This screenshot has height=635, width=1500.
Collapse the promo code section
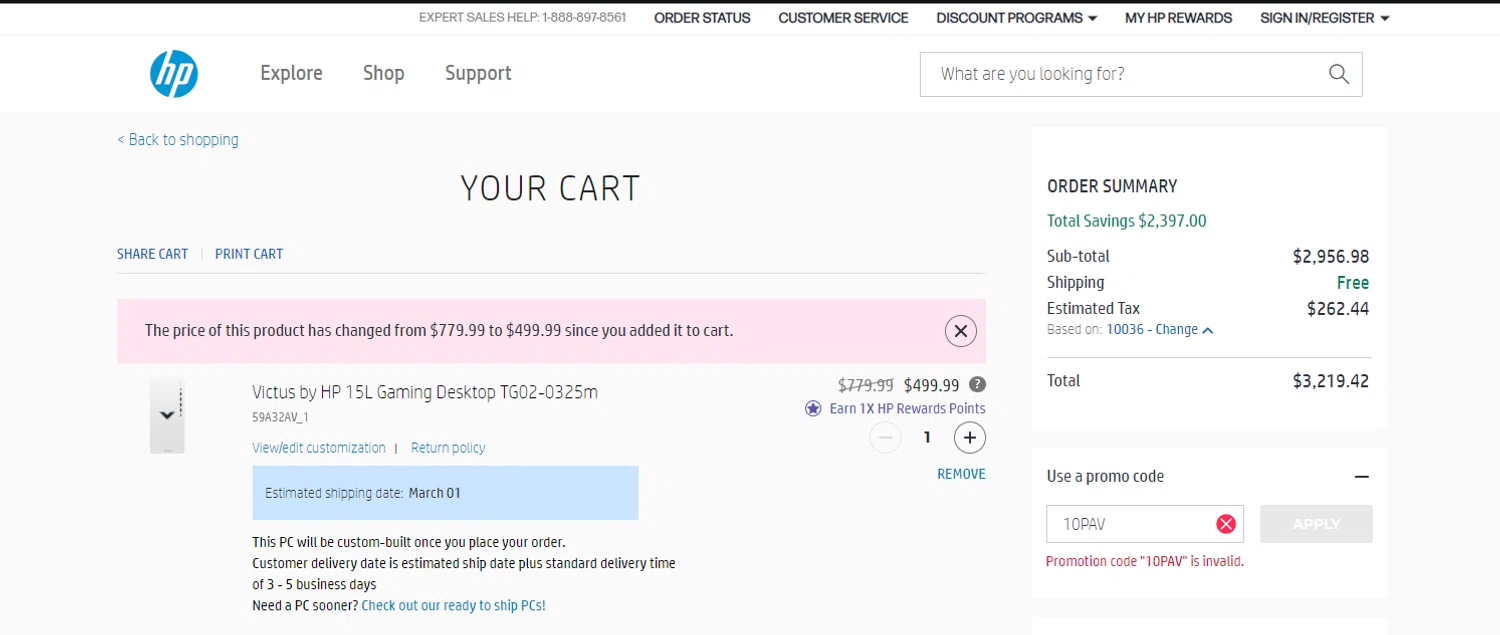[x=1361, y=477]
